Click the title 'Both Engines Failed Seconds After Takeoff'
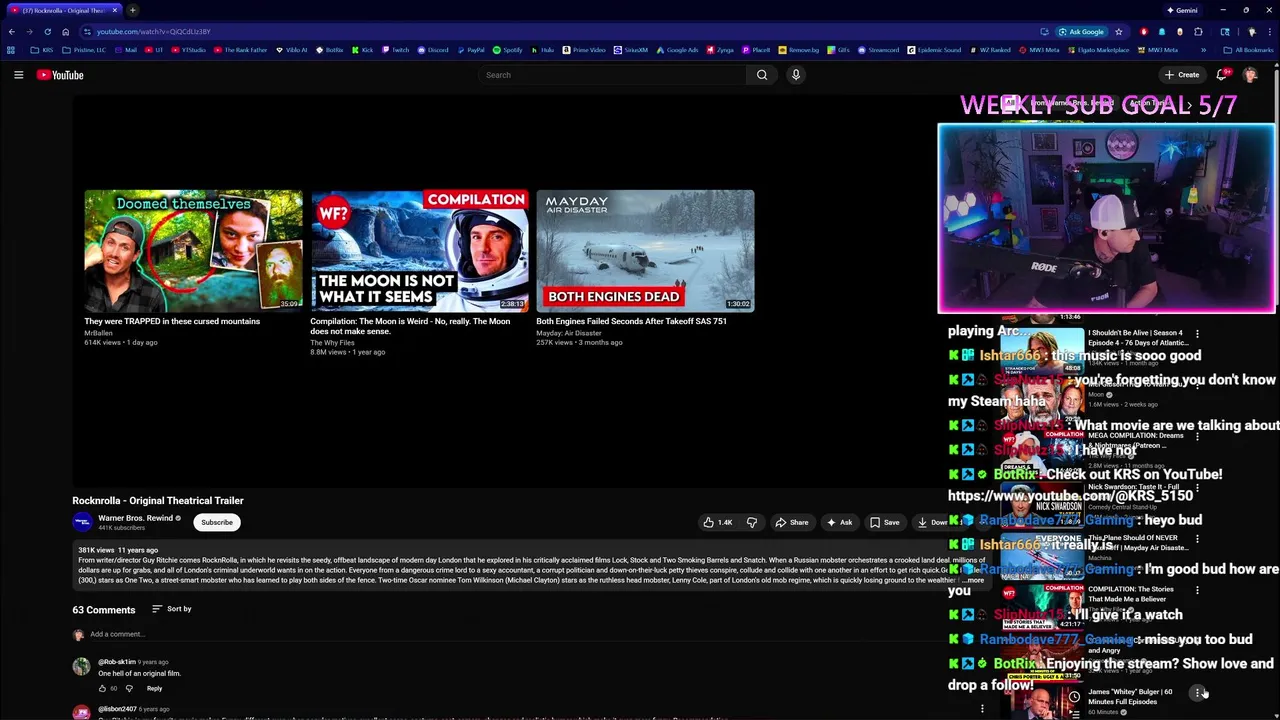The height and width of the screenshot is (720, 1280). pos(631,321)
